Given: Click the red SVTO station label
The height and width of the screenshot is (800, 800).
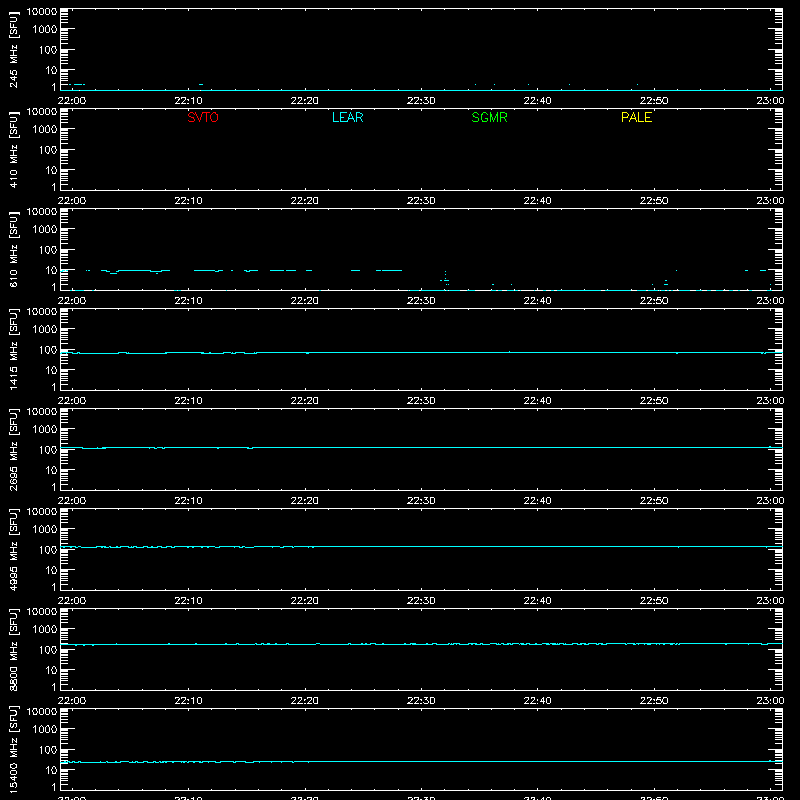Looking at the screenshot, I should click(203, 117).
